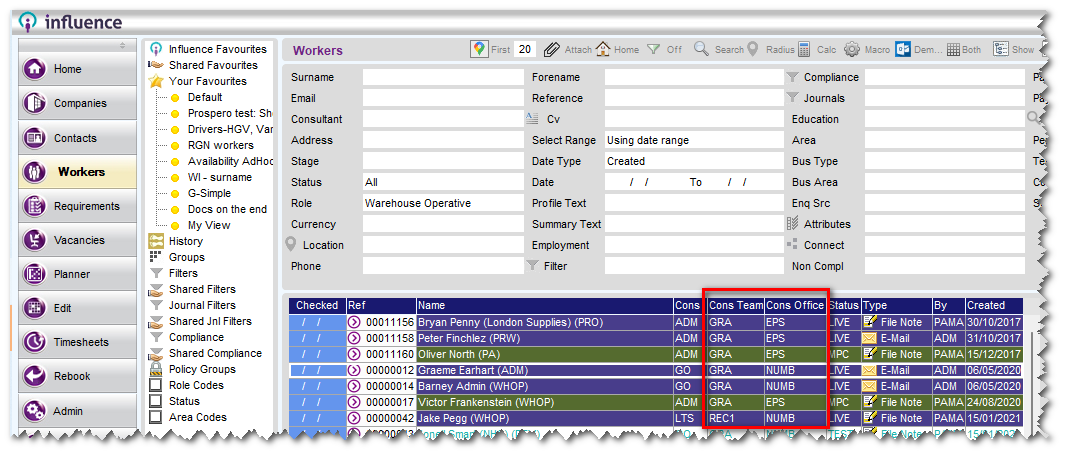
Task: Click the Both grid view icon
Action: [953, 49]
